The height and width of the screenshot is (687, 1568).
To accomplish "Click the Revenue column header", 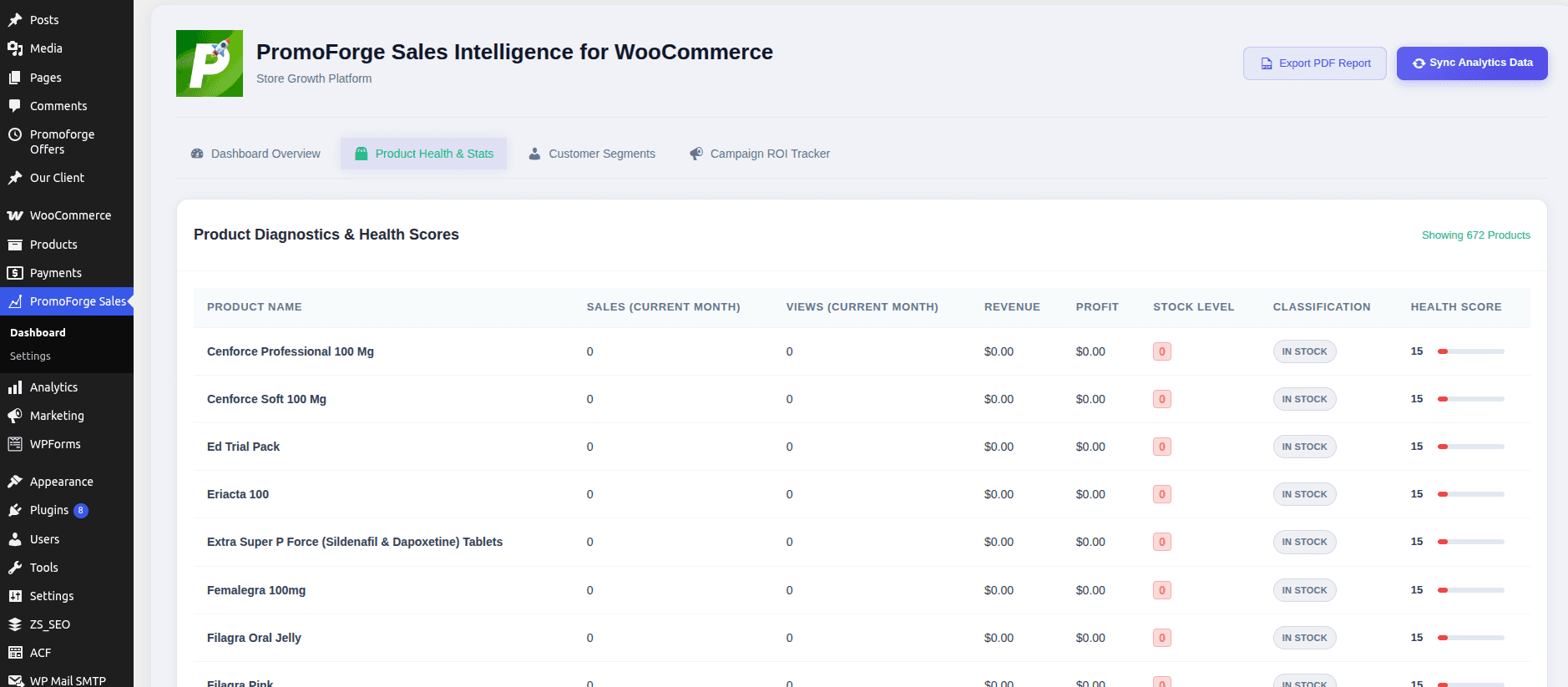I will tap(1012, 307).
